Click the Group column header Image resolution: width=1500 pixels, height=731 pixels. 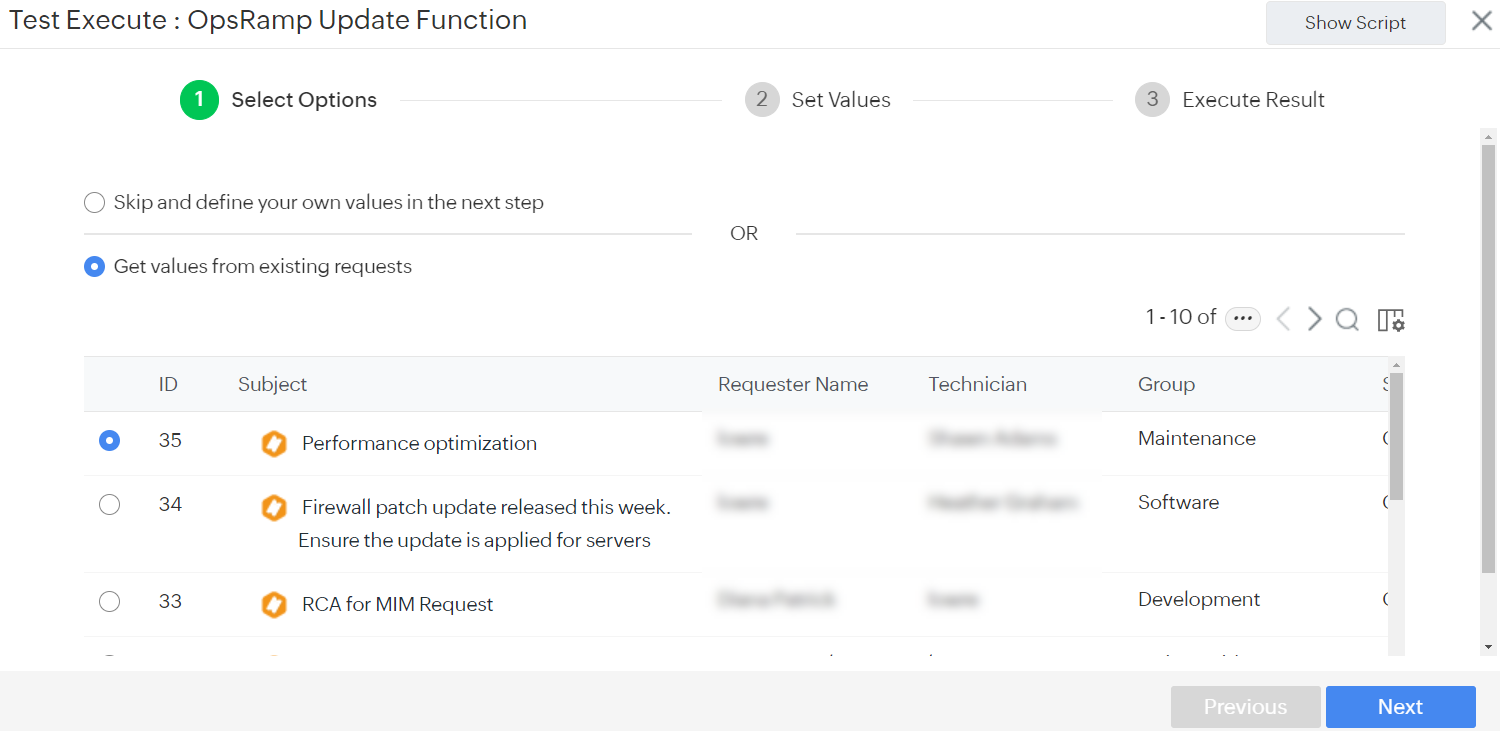(1166, 384)
